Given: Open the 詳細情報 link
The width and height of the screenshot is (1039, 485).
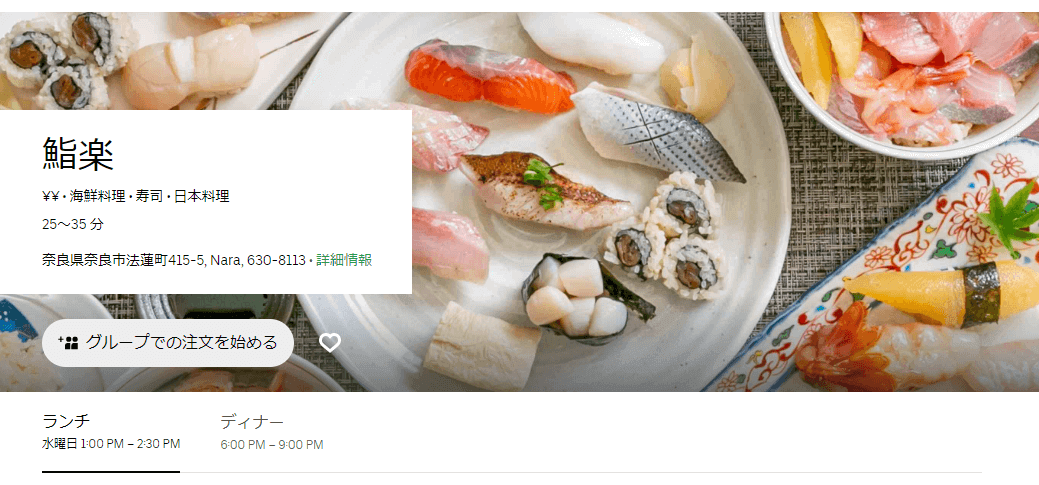Looking at the screenshot, I should click(x=344, y=260).
